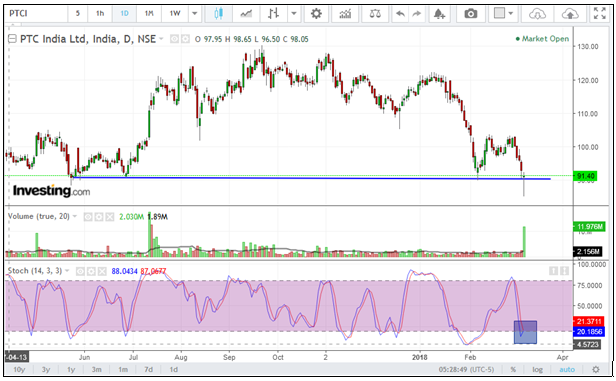
Task: Set date range to 3m
Action: (x=97, y=370)
